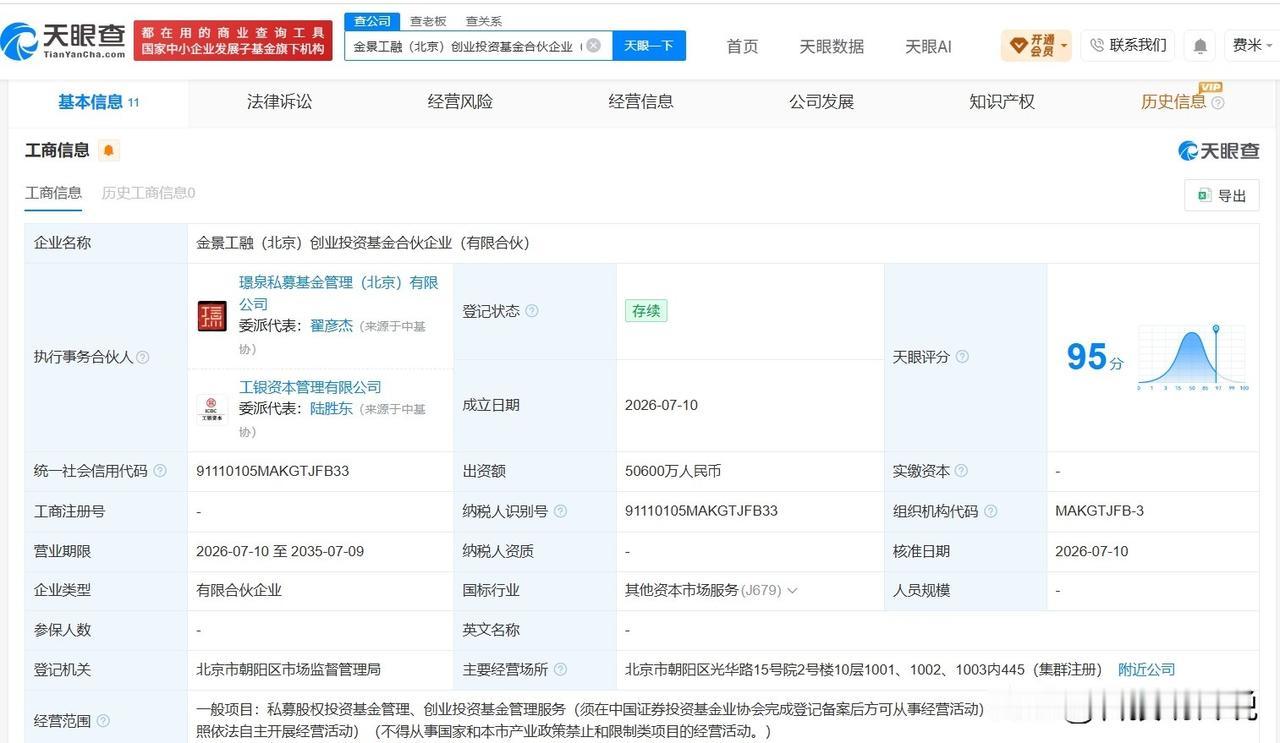
Task: Click the score distribution chart
Action: (x=1192, y=357)
